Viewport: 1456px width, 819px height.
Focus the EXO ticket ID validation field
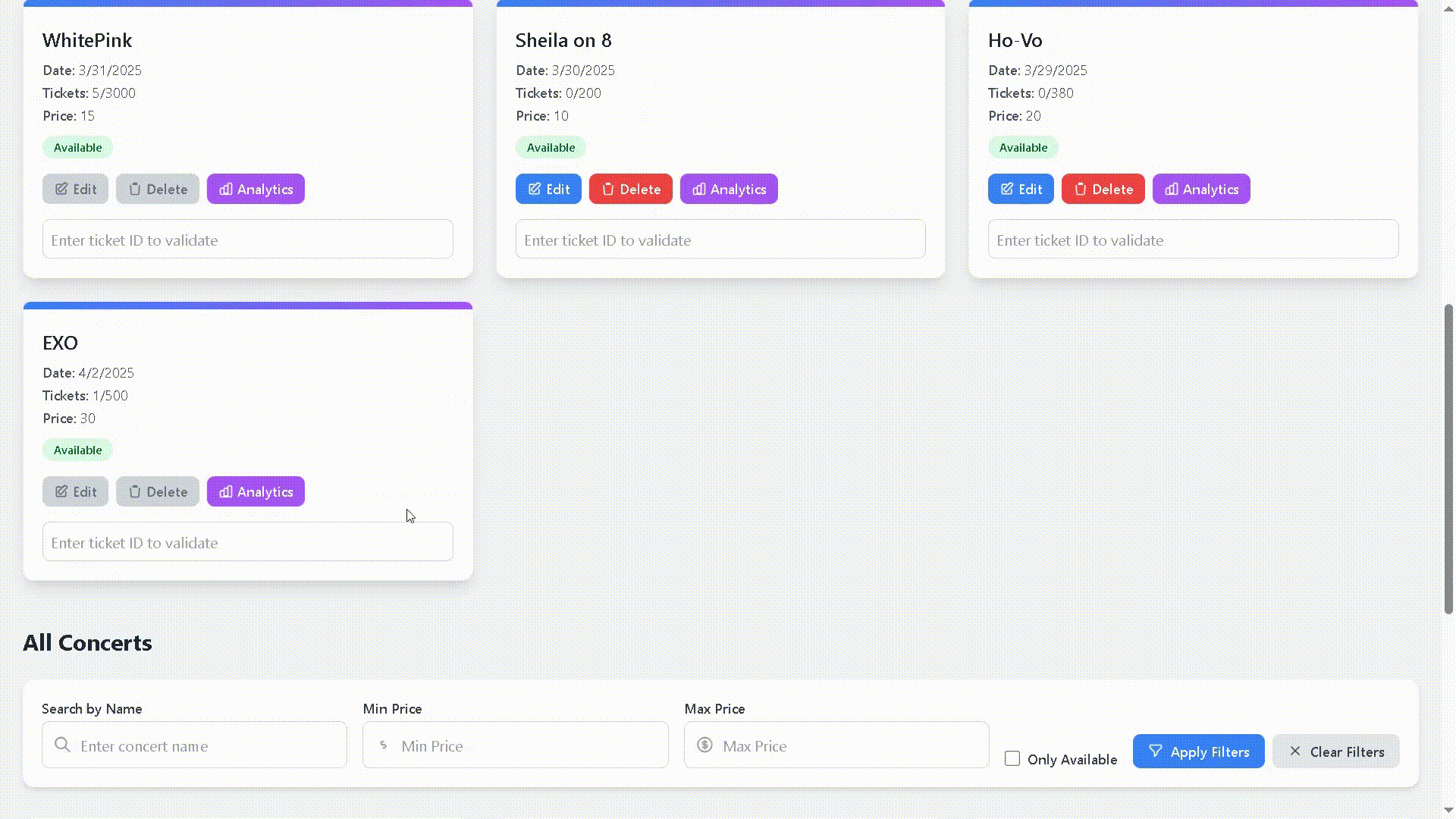pyautogui.click(x=248, y=543)
